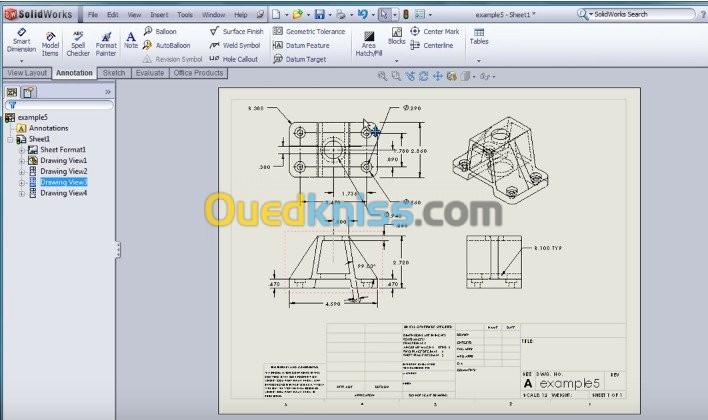Open the File menu
The height and width of the screenshot is (420, 708).
click(93, 14)
